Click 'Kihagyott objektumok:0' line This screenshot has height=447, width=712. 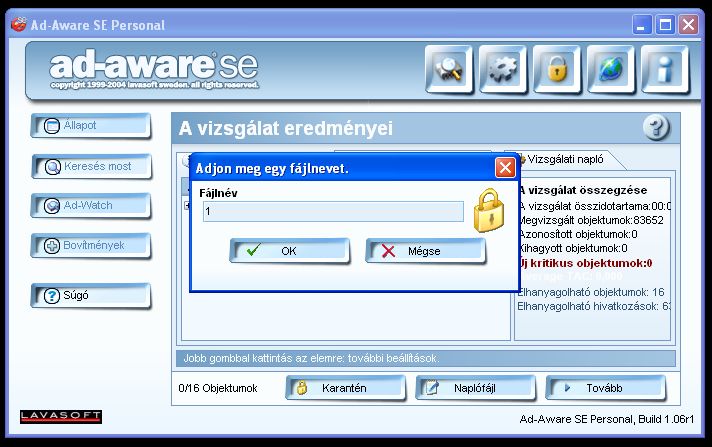[x=573, y=248]
